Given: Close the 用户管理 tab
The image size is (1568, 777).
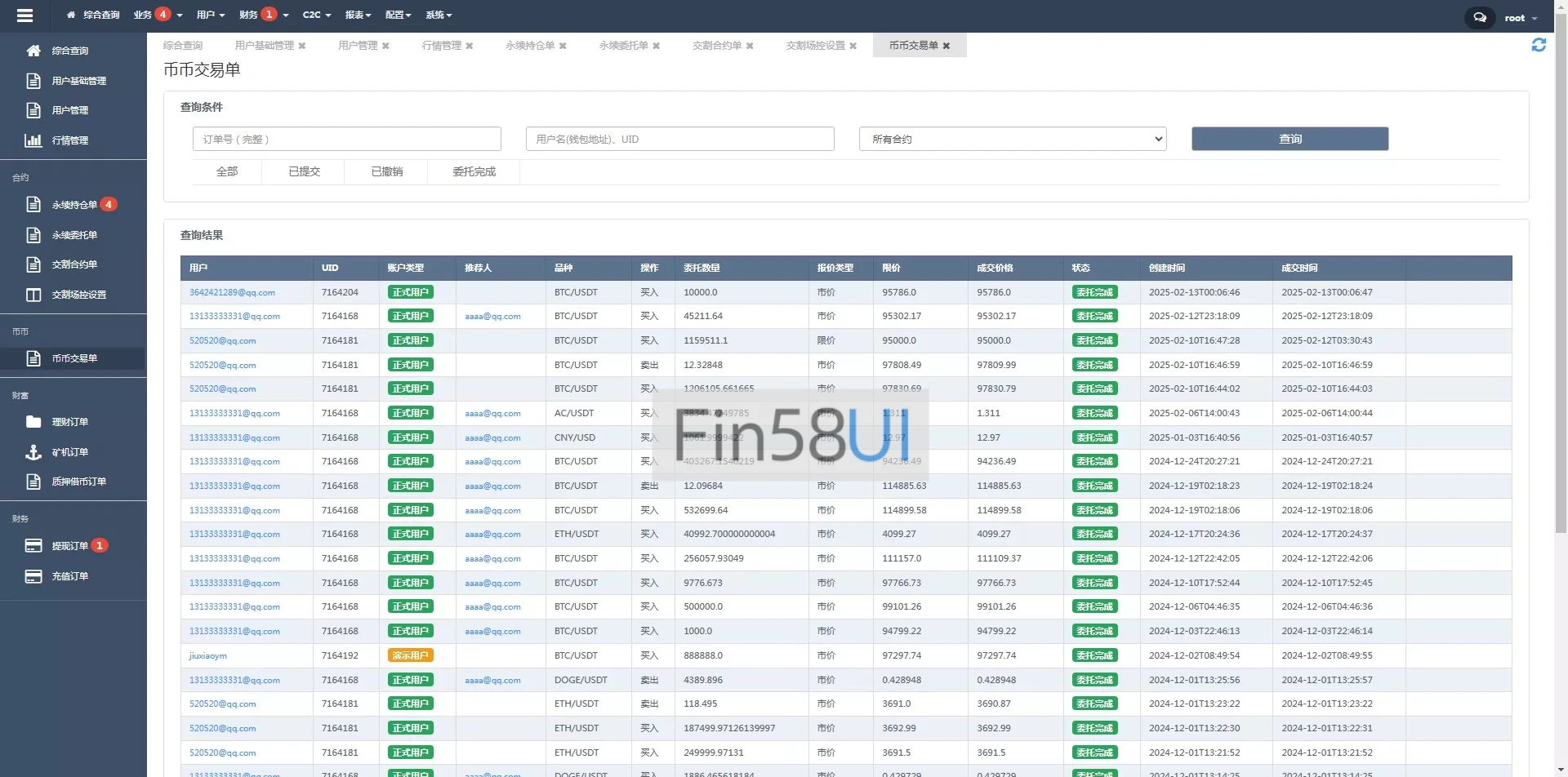Looking at the screenshot, I should point(385,46).
